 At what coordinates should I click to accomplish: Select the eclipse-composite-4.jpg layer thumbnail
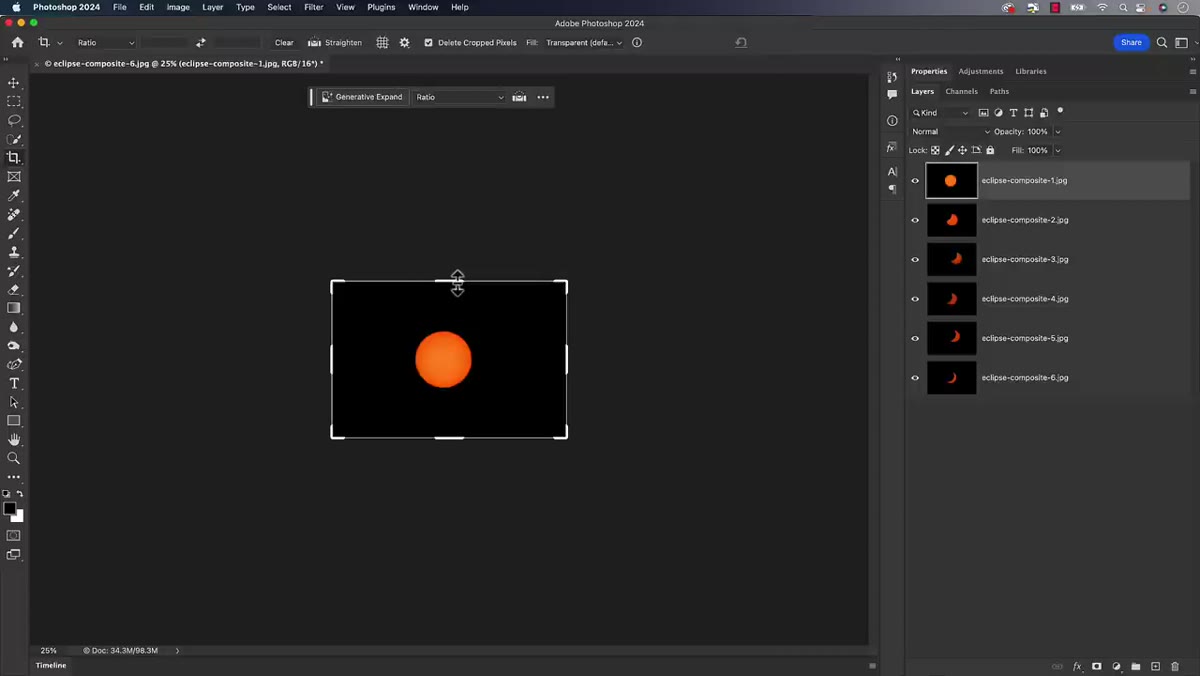pyautogui.click(x=951, y=299)
